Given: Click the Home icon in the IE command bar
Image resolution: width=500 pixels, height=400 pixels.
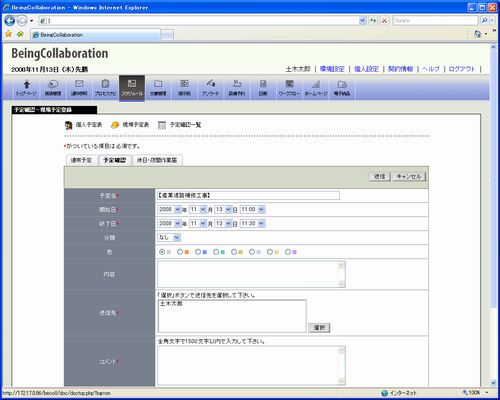Looking at the screenshot, I should click(x=478, y=34).
